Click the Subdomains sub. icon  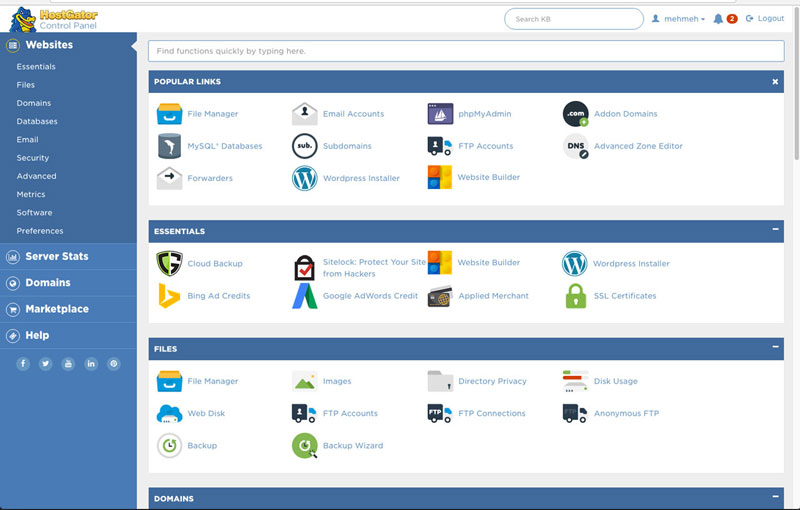tap(305, 146)
